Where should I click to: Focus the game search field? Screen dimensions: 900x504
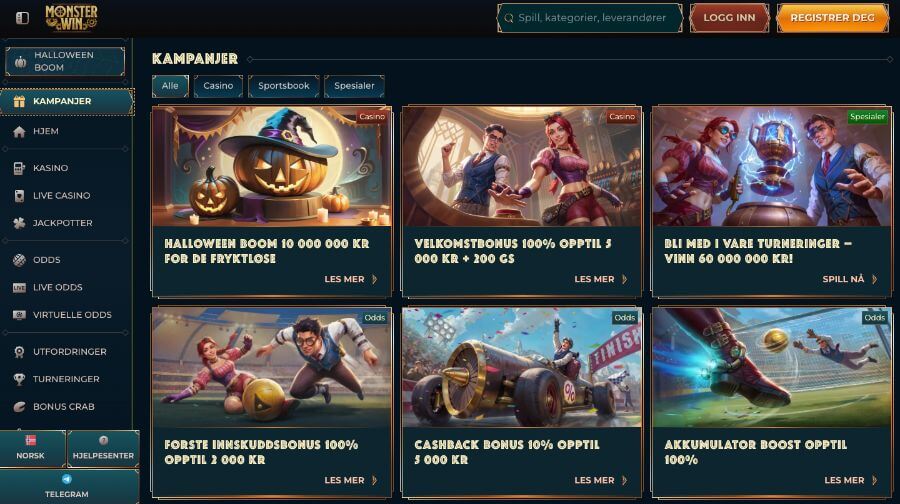(590, 18)
